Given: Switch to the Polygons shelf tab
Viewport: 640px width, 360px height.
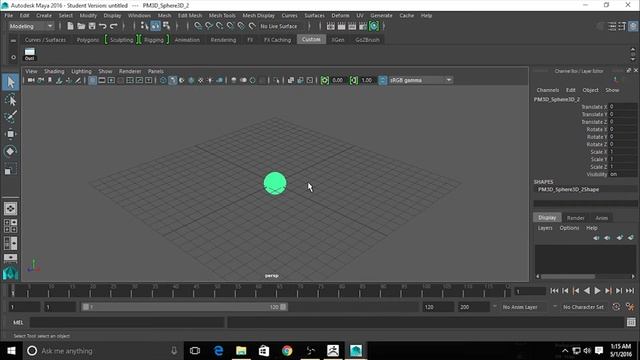Looking at the screenshot, I should coord(88,40).
